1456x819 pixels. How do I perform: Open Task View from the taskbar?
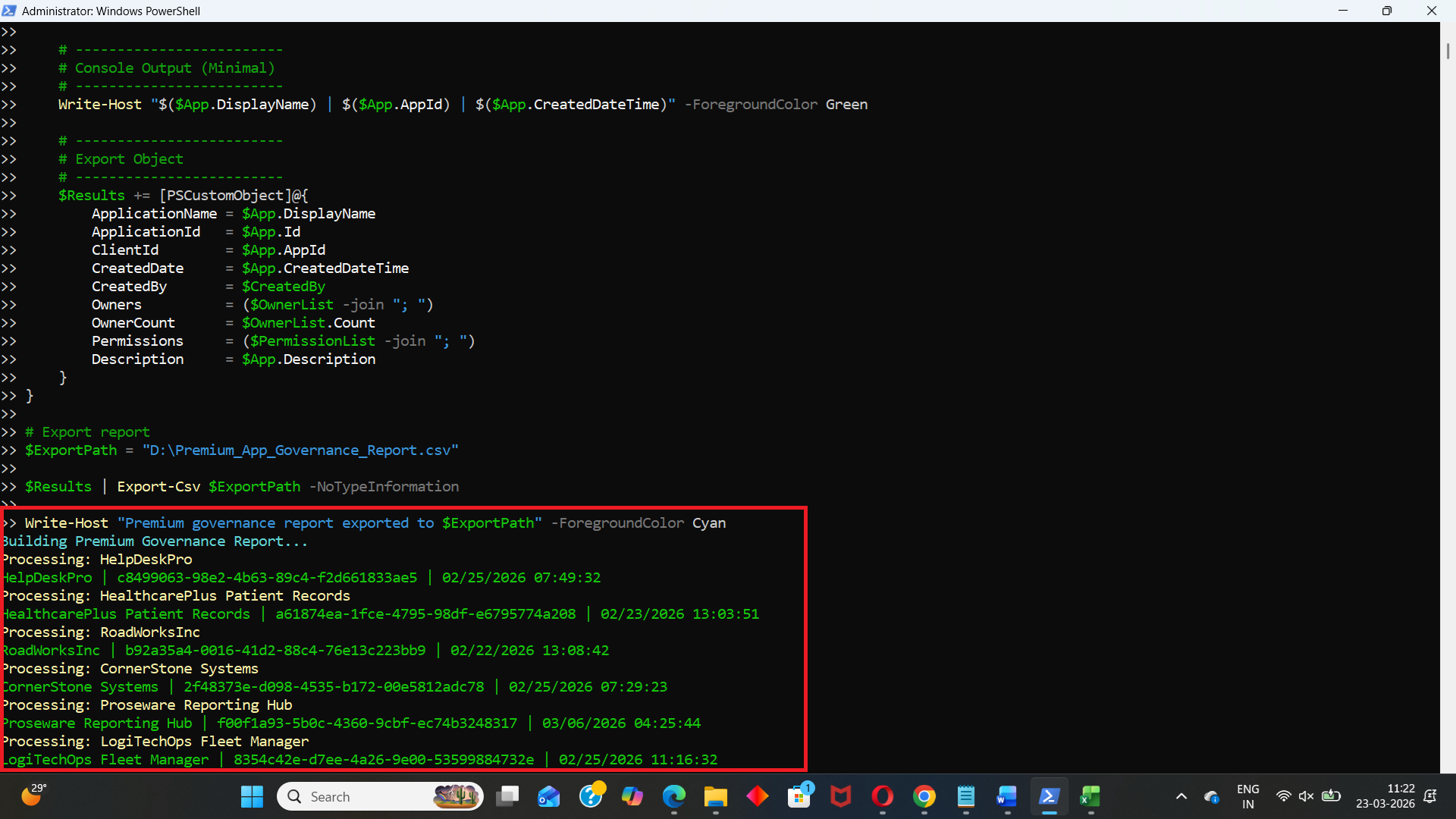click(507, 796)
